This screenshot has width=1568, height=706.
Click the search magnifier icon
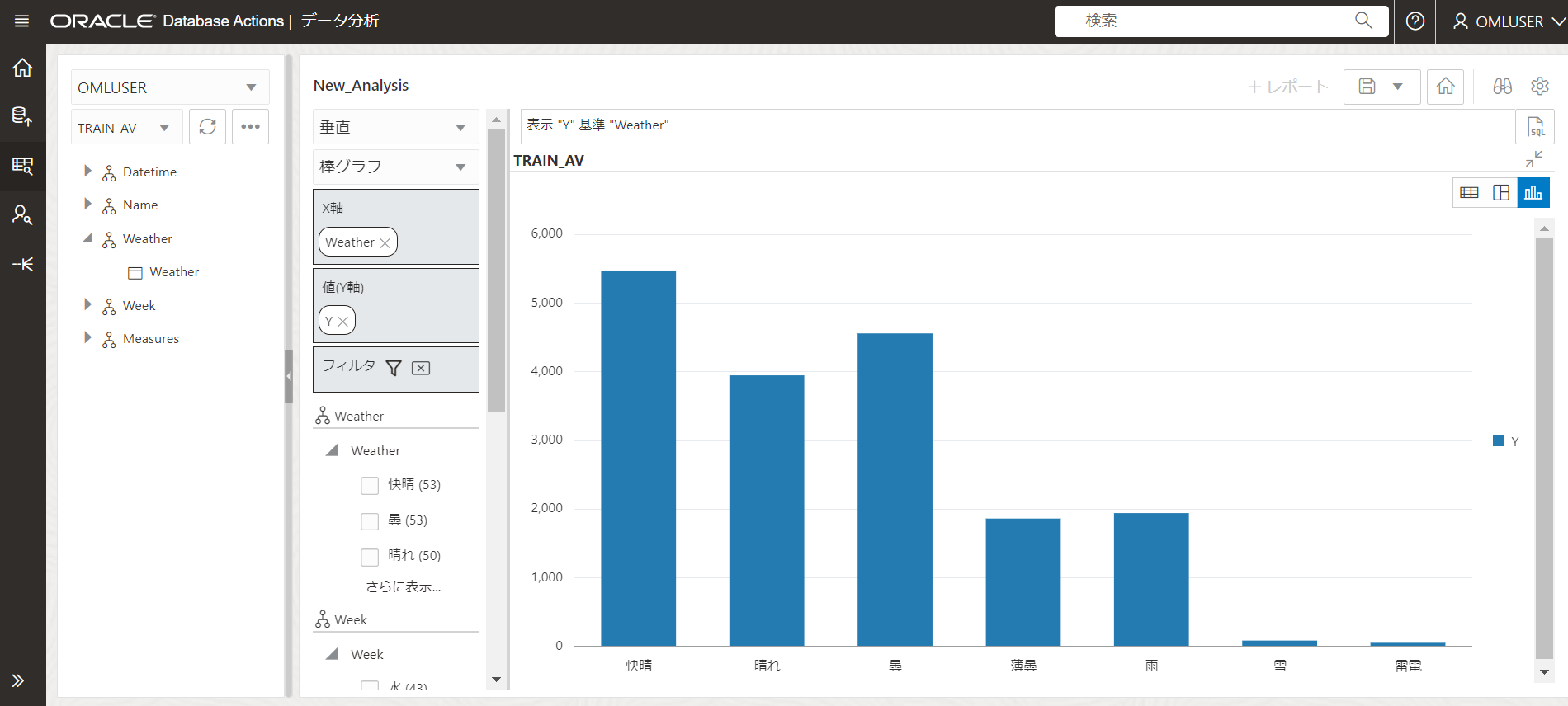1363,21
